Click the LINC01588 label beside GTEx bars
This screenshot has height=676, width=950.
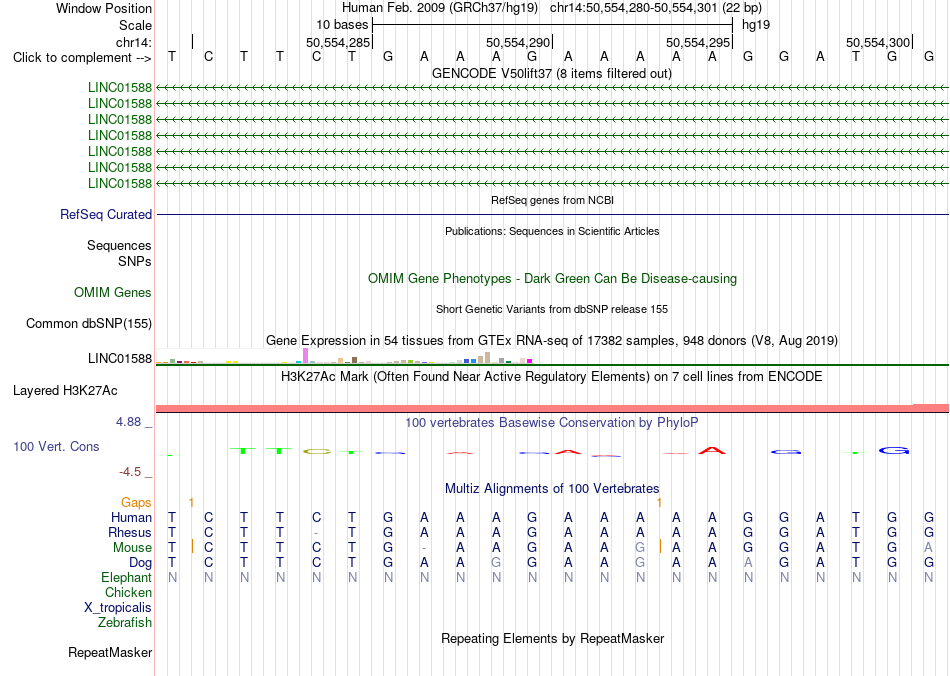coord(120,359)
